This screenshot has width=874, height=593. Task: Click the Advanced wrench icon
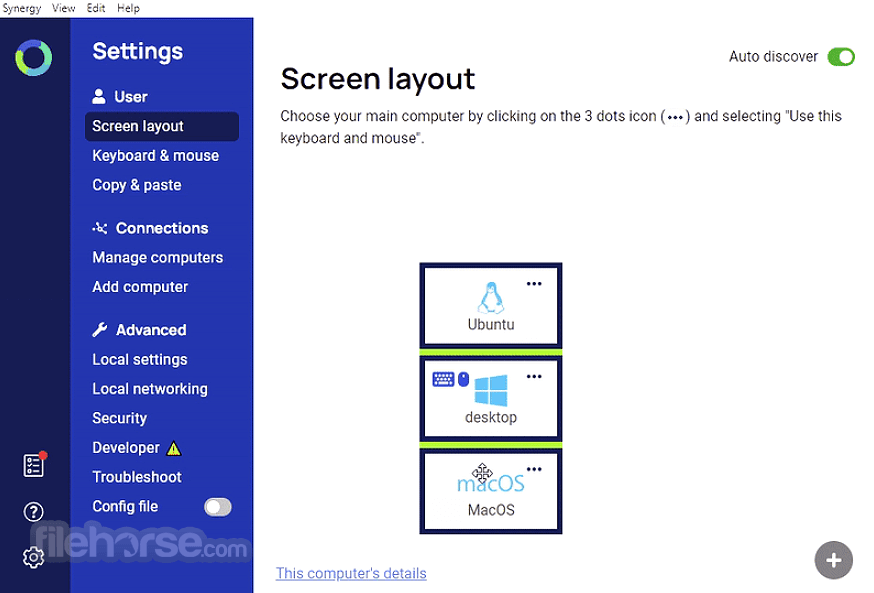pos(100,329)
